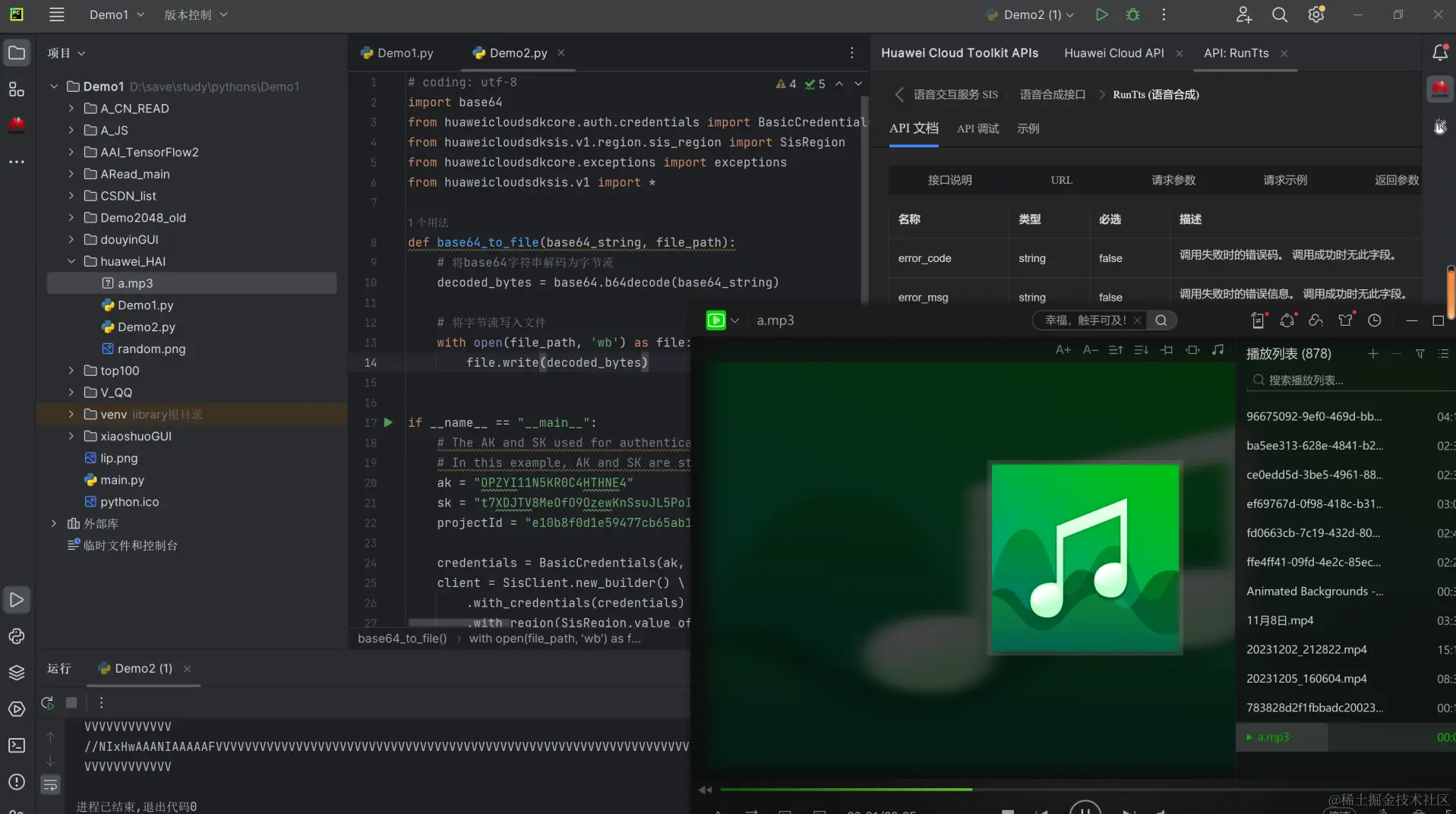Collapse the huawei_HAI folder
Screen dimensions: 1456x814
(x=71, y=262)
